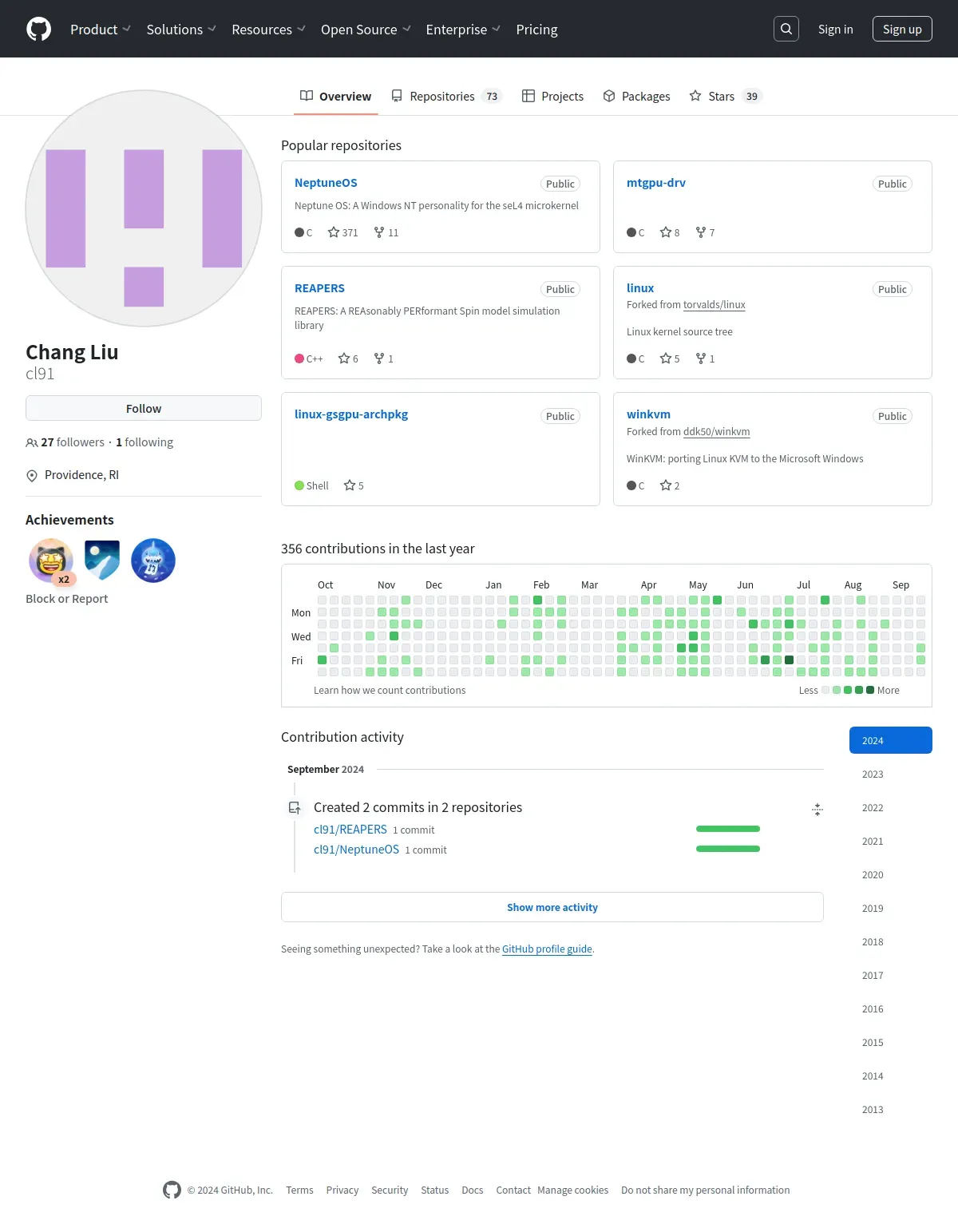The image size is (958, 1232).
Task: Switch to the Projects tab
Action: coord(552,96)
